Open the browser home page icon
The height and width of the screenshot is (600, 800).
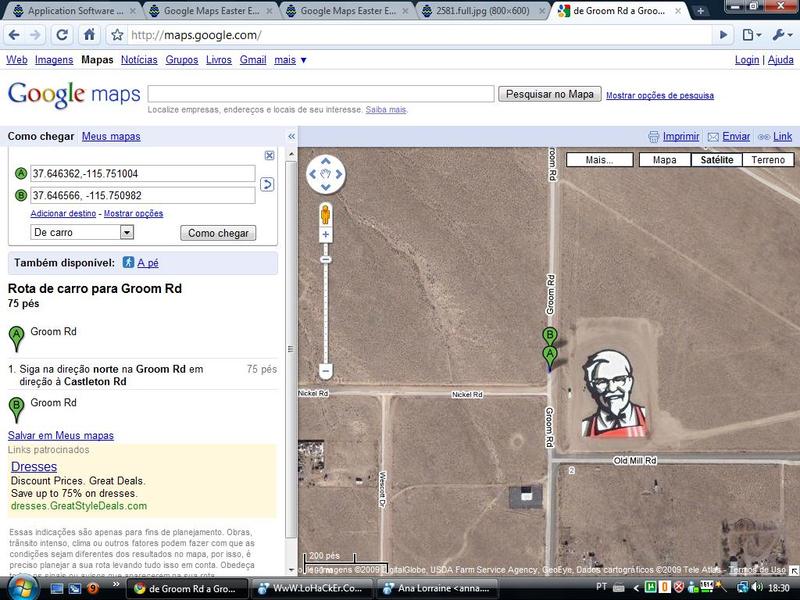(89, 35)
